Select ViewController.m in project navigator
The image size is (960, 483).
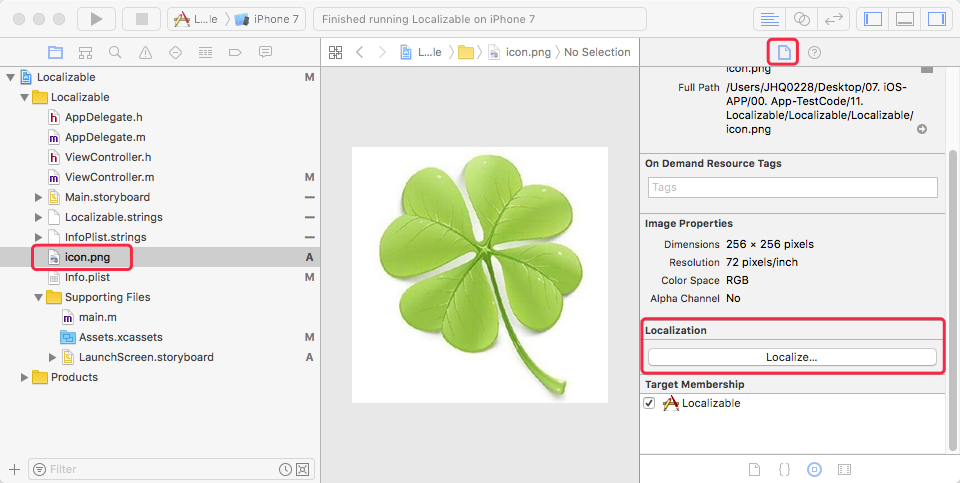pos(109,177)
